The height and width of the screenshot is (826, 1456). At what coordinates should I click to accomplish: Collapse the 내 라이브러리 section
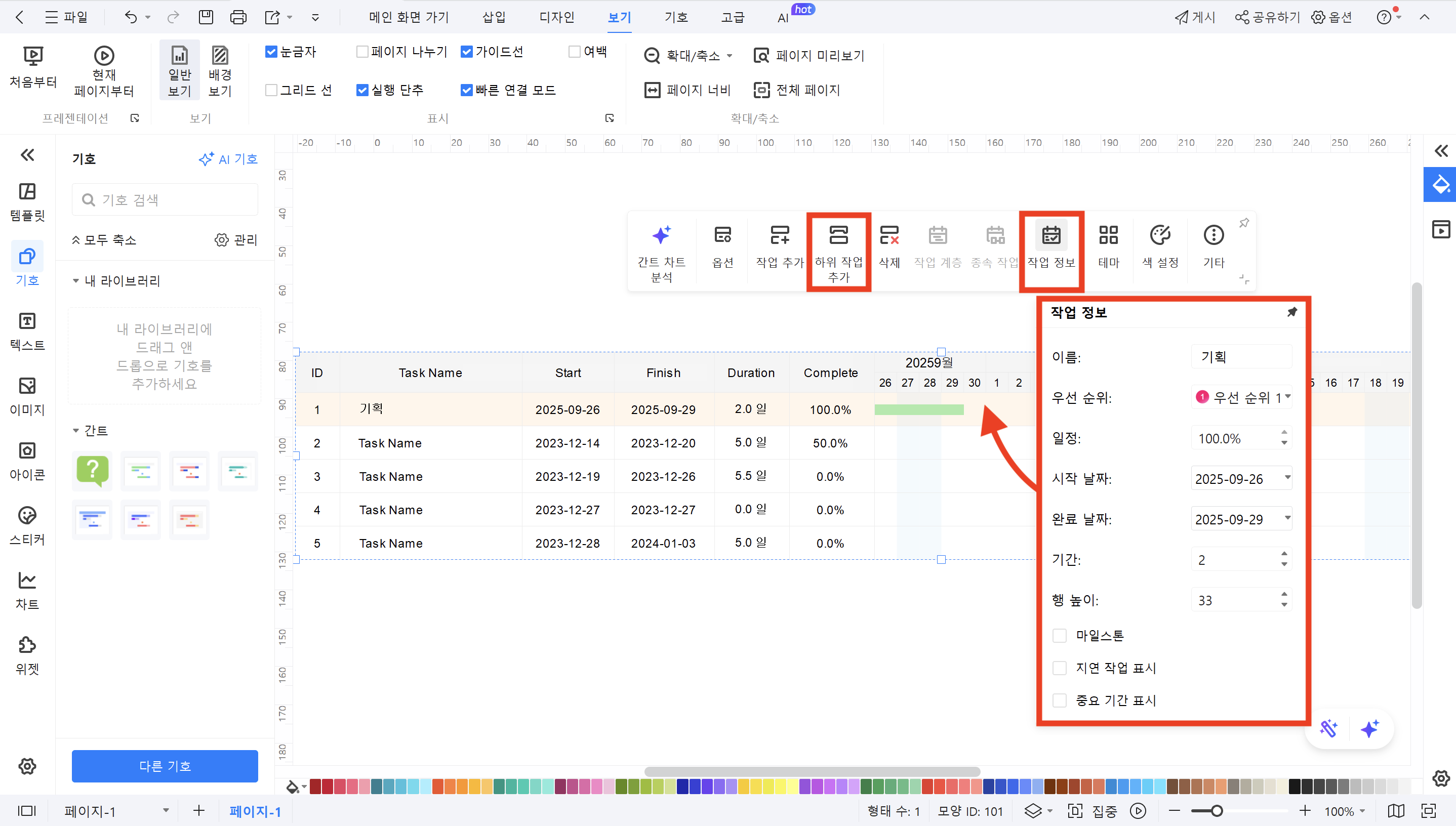tap(76, 281)
